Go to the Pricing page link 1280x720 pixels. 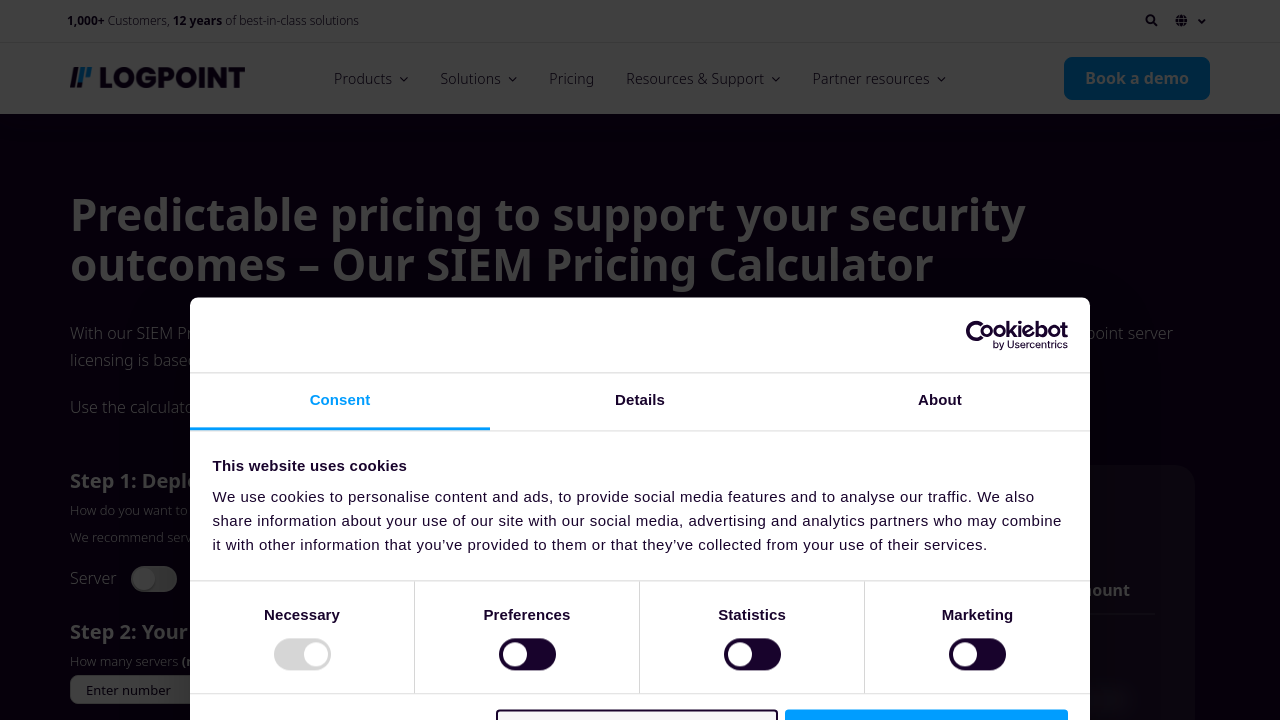571,78
